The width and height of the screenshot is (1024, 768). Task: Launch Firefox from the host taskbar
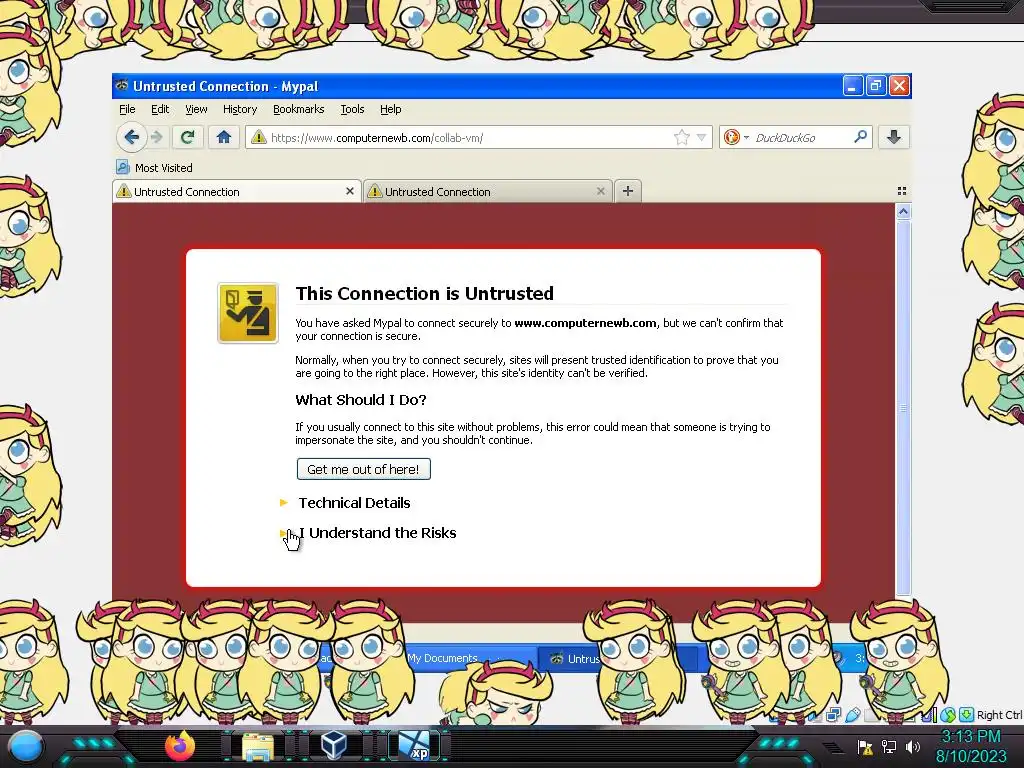[x=180, y=746]
